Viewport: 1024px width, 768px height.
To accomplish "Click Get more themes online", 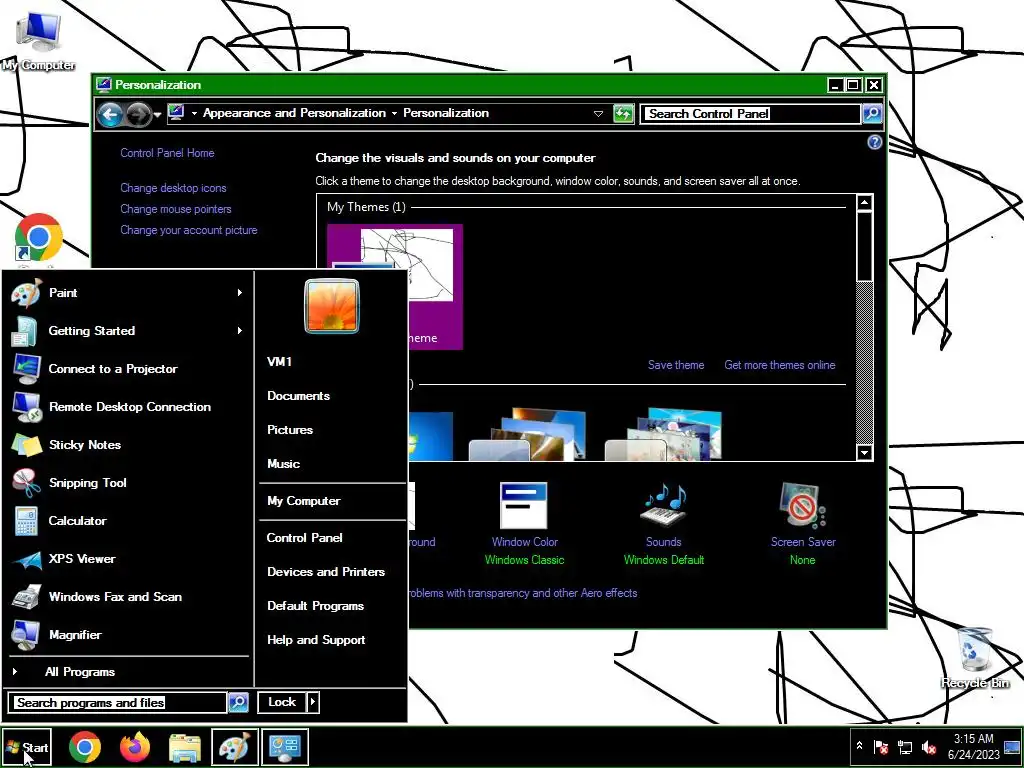I will point(780,365).
